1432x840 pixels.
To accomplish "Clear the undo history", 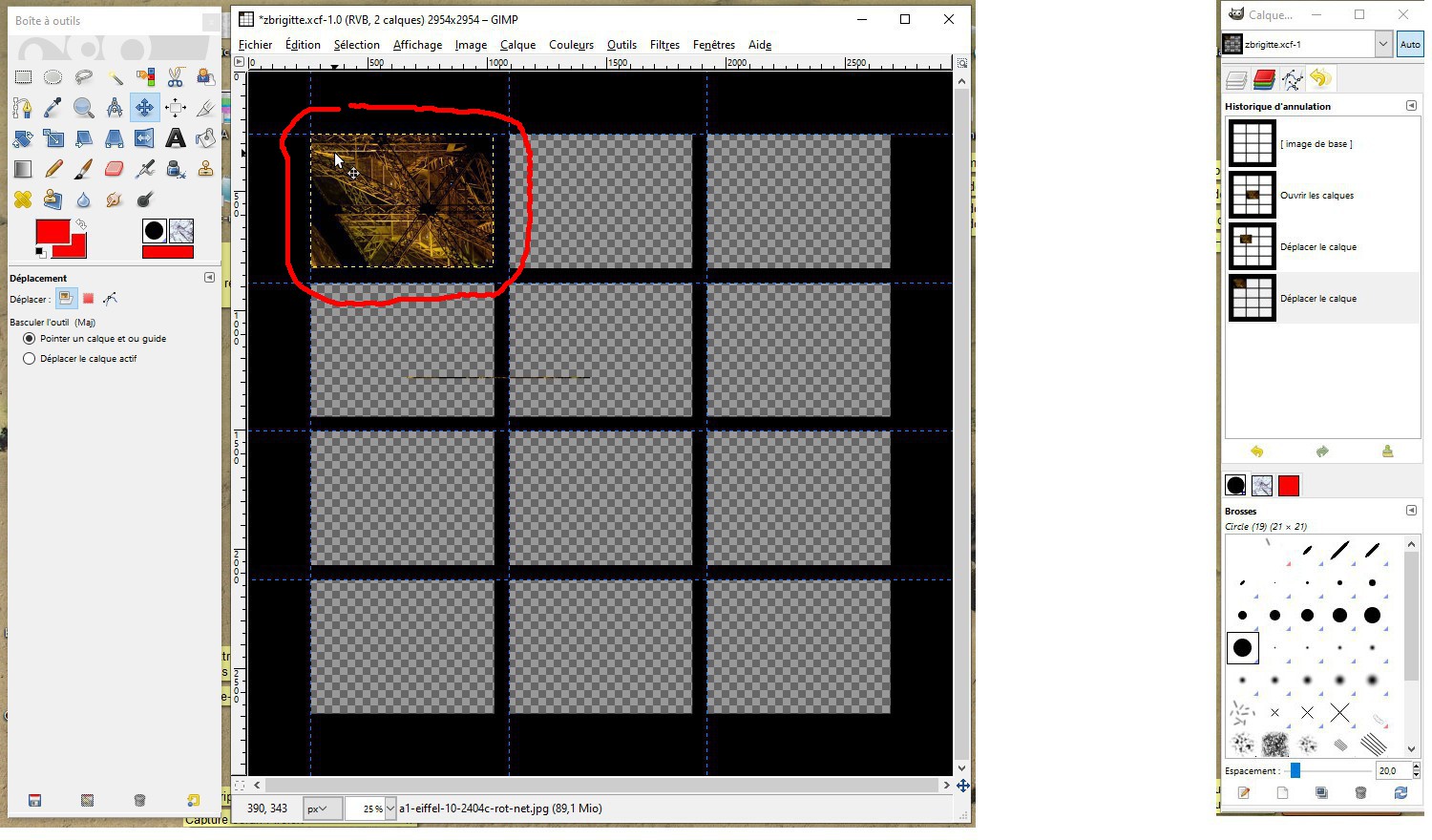I will (1387, 451).
